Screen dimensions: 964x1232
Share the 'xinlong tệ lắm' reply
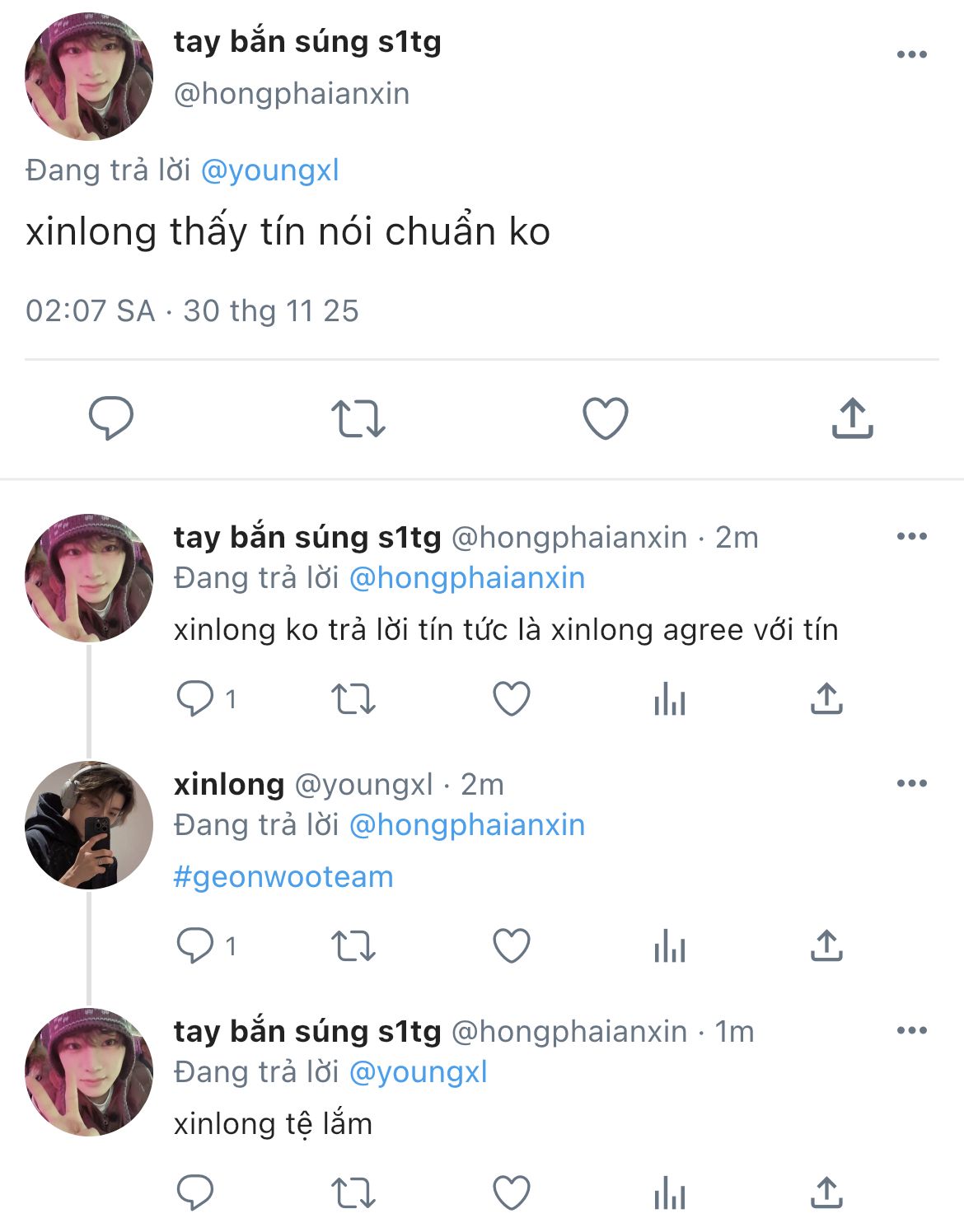pos(826,1192)
